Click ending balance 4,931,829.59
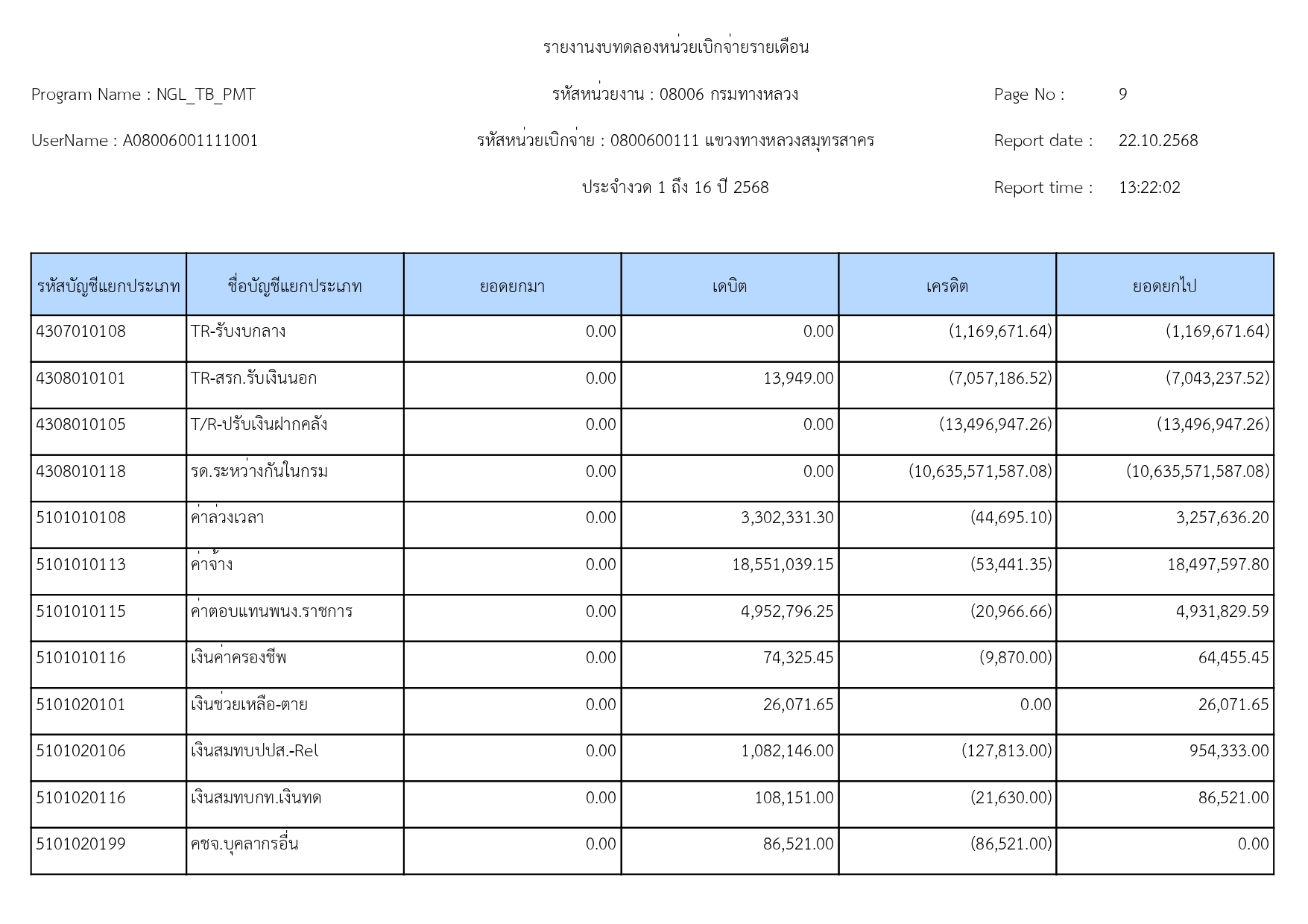The width and height of the screenshot is (1308, 924). (x=1222, y=612)
